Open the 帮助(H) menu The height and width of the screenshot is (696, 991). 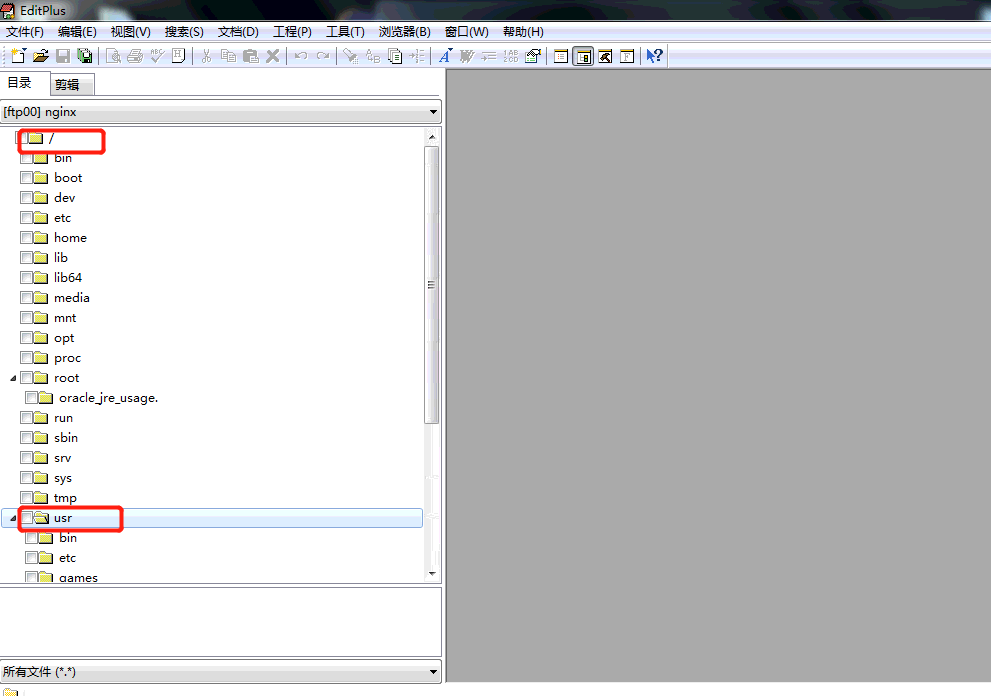pos(523,32)
